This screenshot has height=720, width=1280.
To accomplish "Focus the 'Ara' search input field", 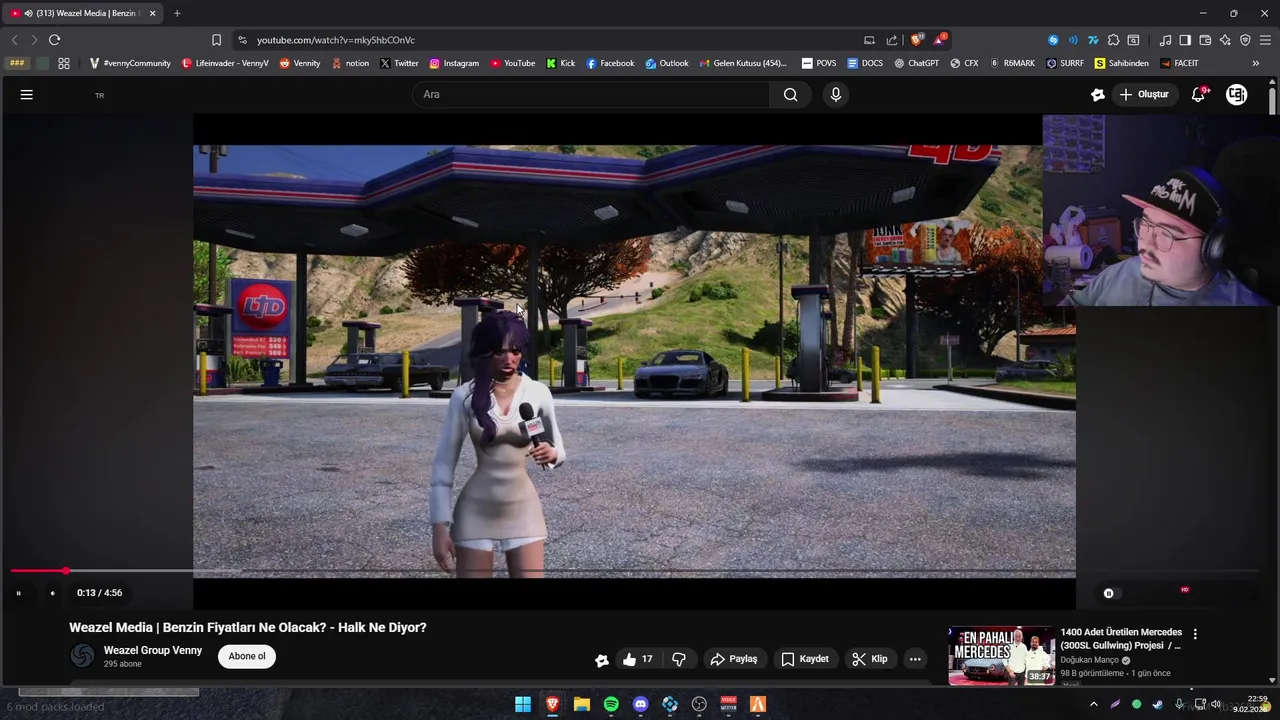I will click(x=591, y=94).
